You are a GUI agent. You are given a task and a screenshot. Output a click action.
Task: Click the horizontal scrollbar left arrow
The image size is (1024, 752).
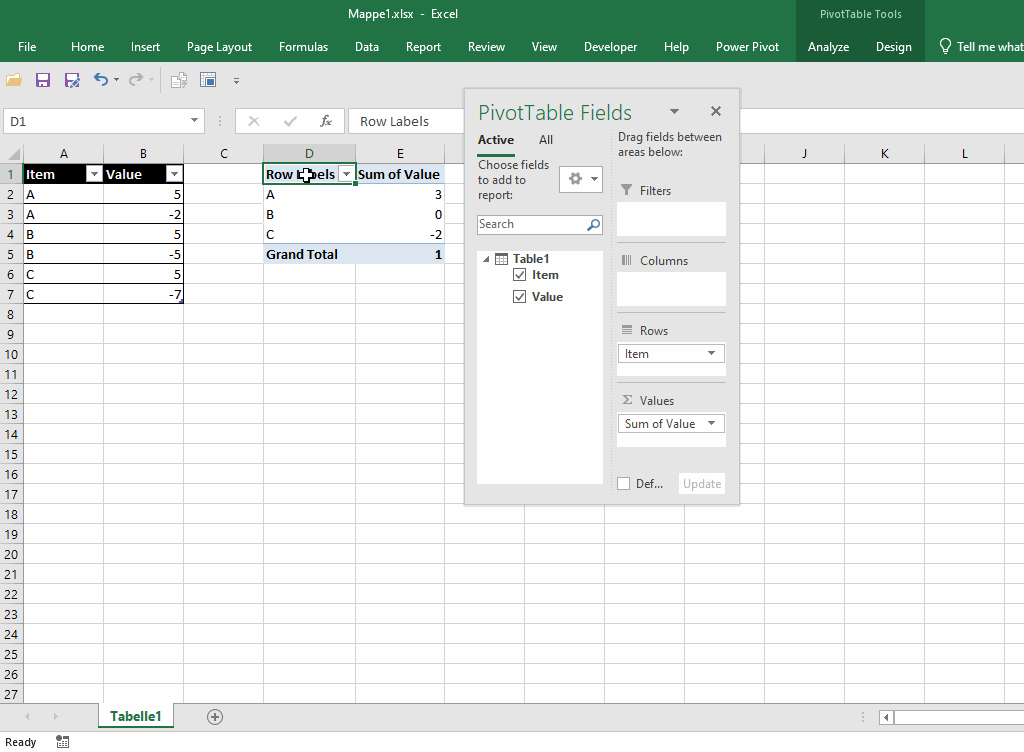pos(885,717)
